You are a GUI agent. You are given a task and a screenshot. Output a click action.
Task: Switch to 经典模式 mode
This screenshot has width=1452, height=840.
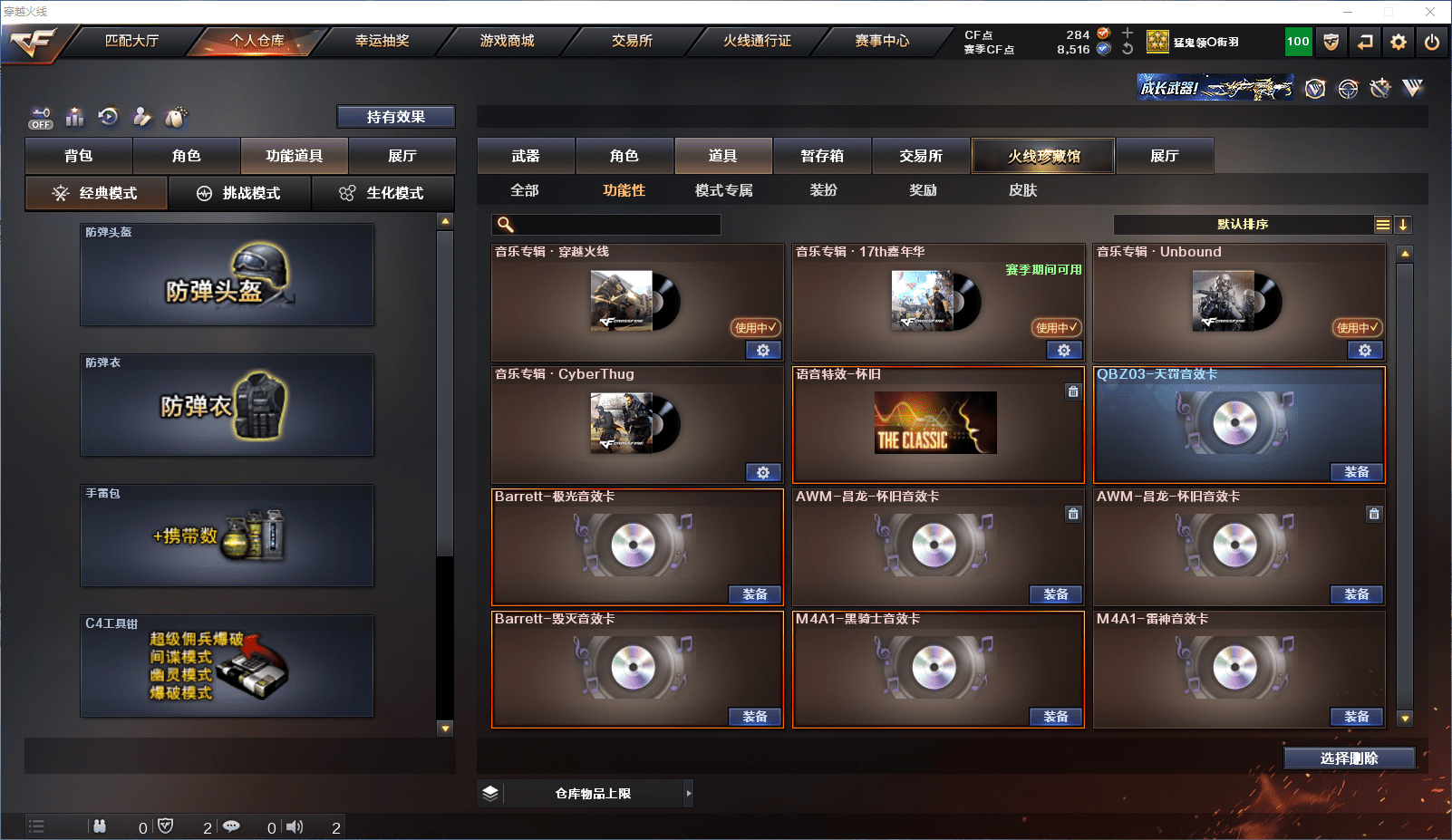[x=96, y=193]
